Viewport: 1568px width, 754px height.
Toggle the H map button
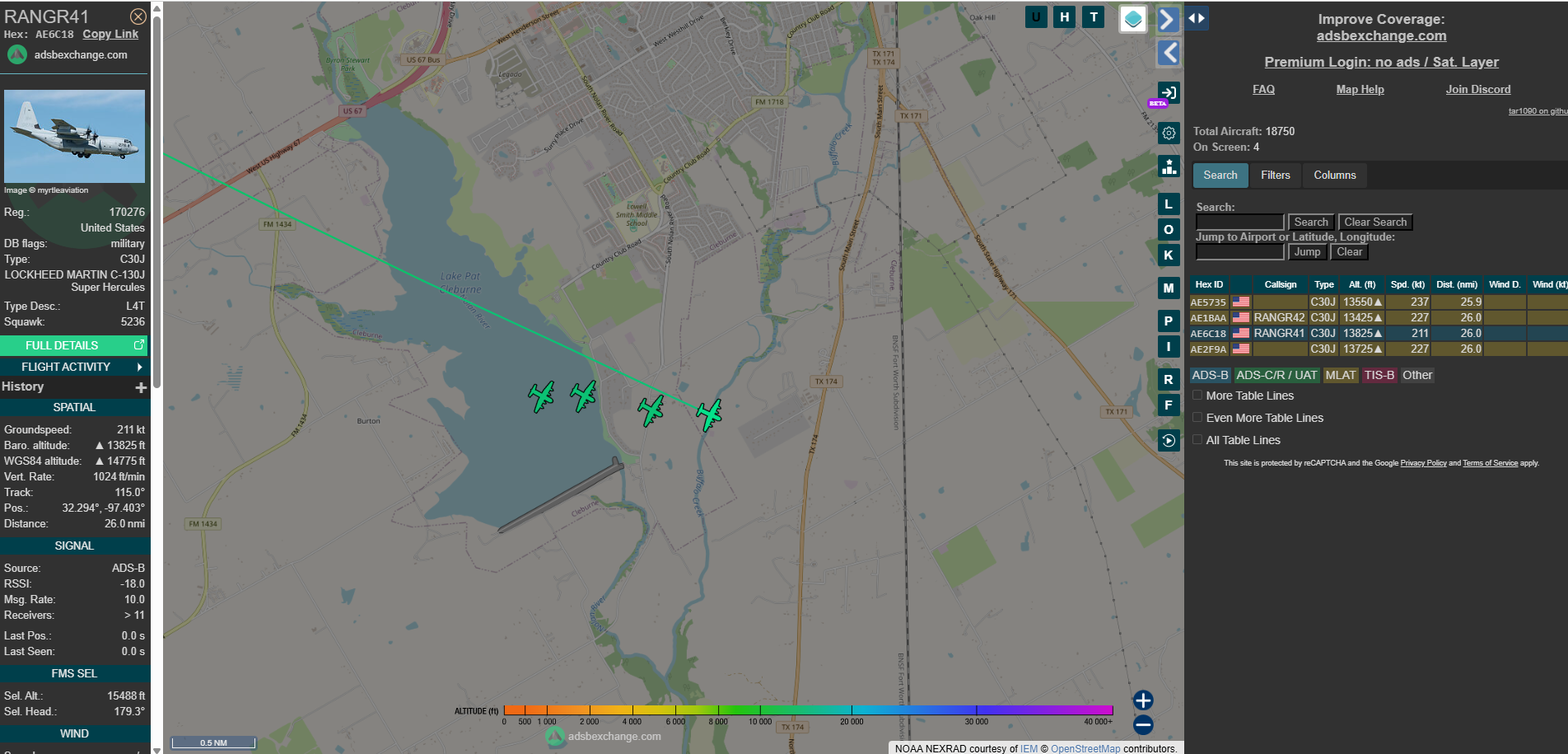click(x=1065, y=16)
